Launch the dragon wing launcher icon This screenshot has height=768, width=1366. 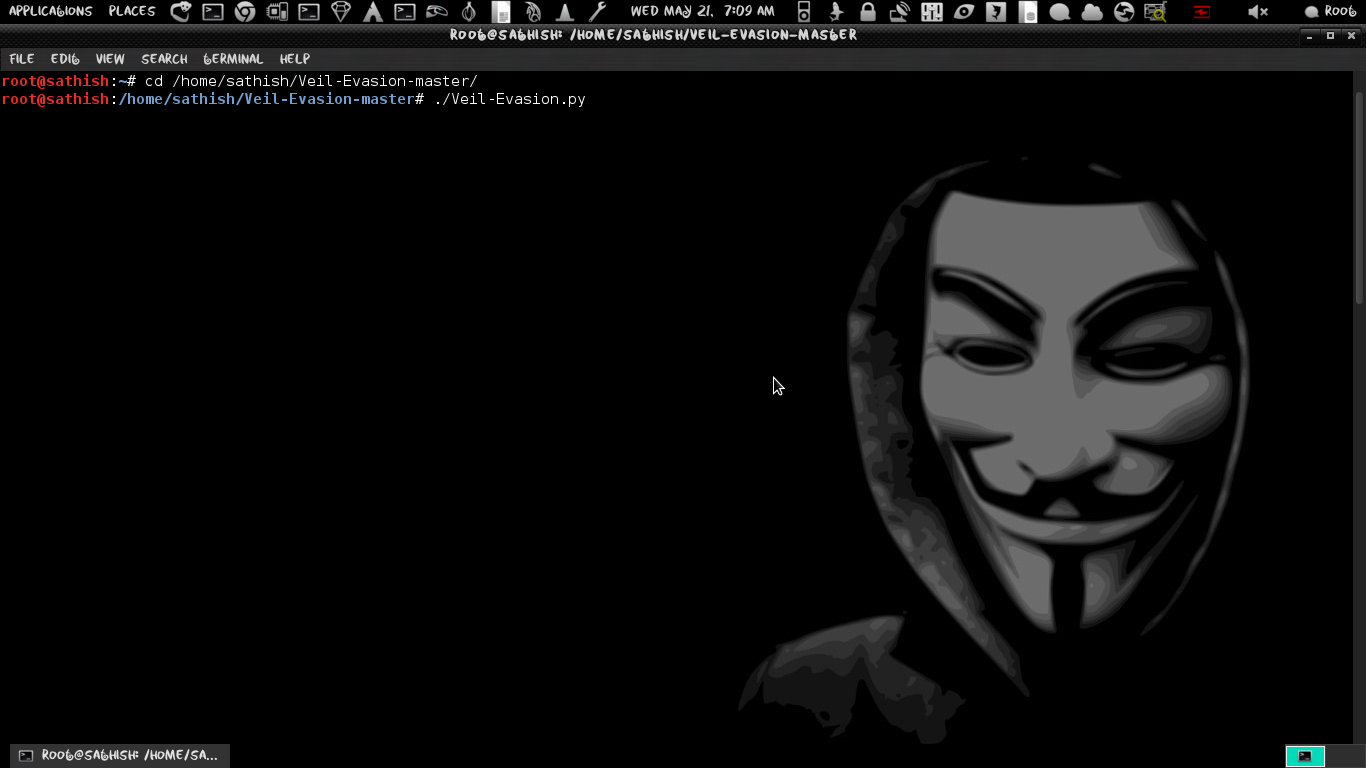click(x=533, y=12)
